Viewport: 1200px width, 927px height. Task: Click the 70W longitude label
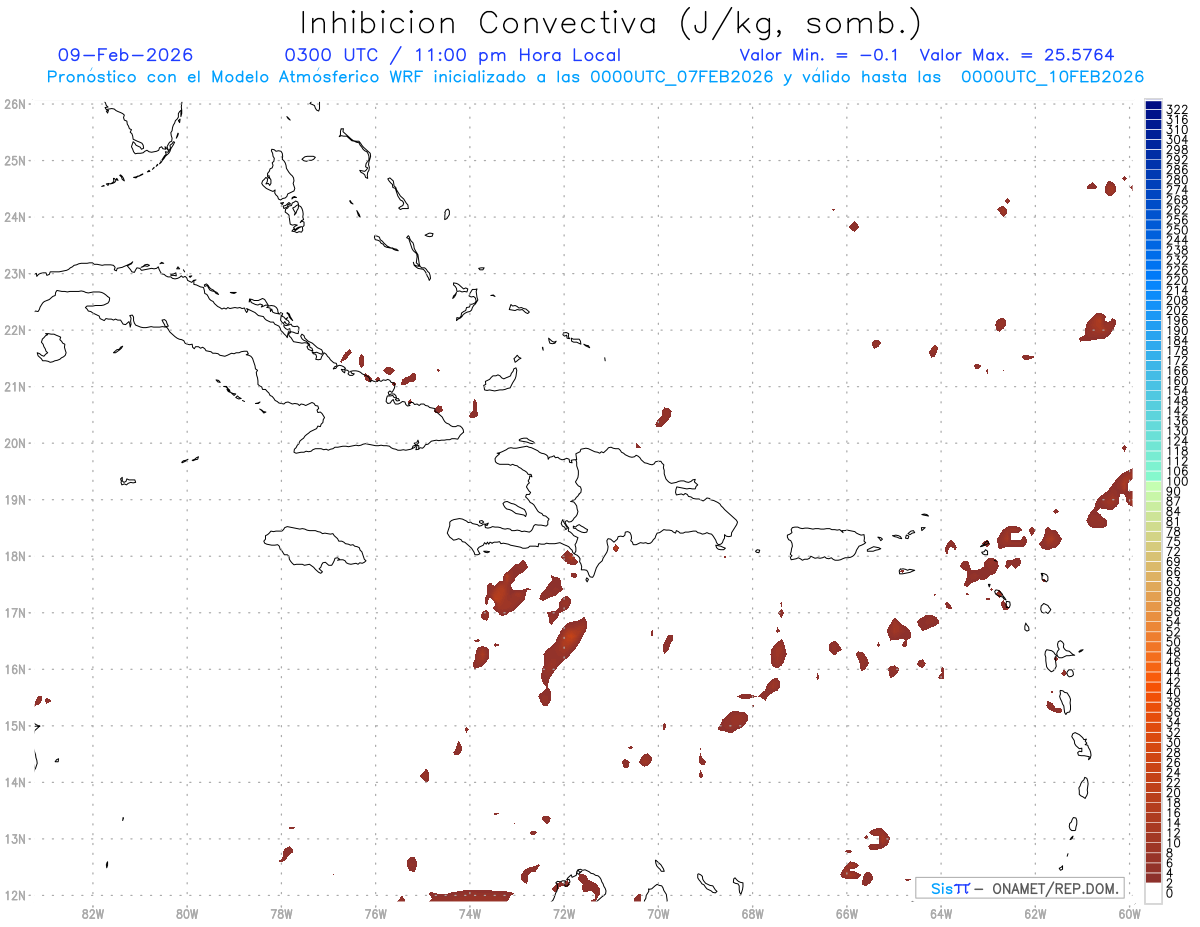point(658,913)
